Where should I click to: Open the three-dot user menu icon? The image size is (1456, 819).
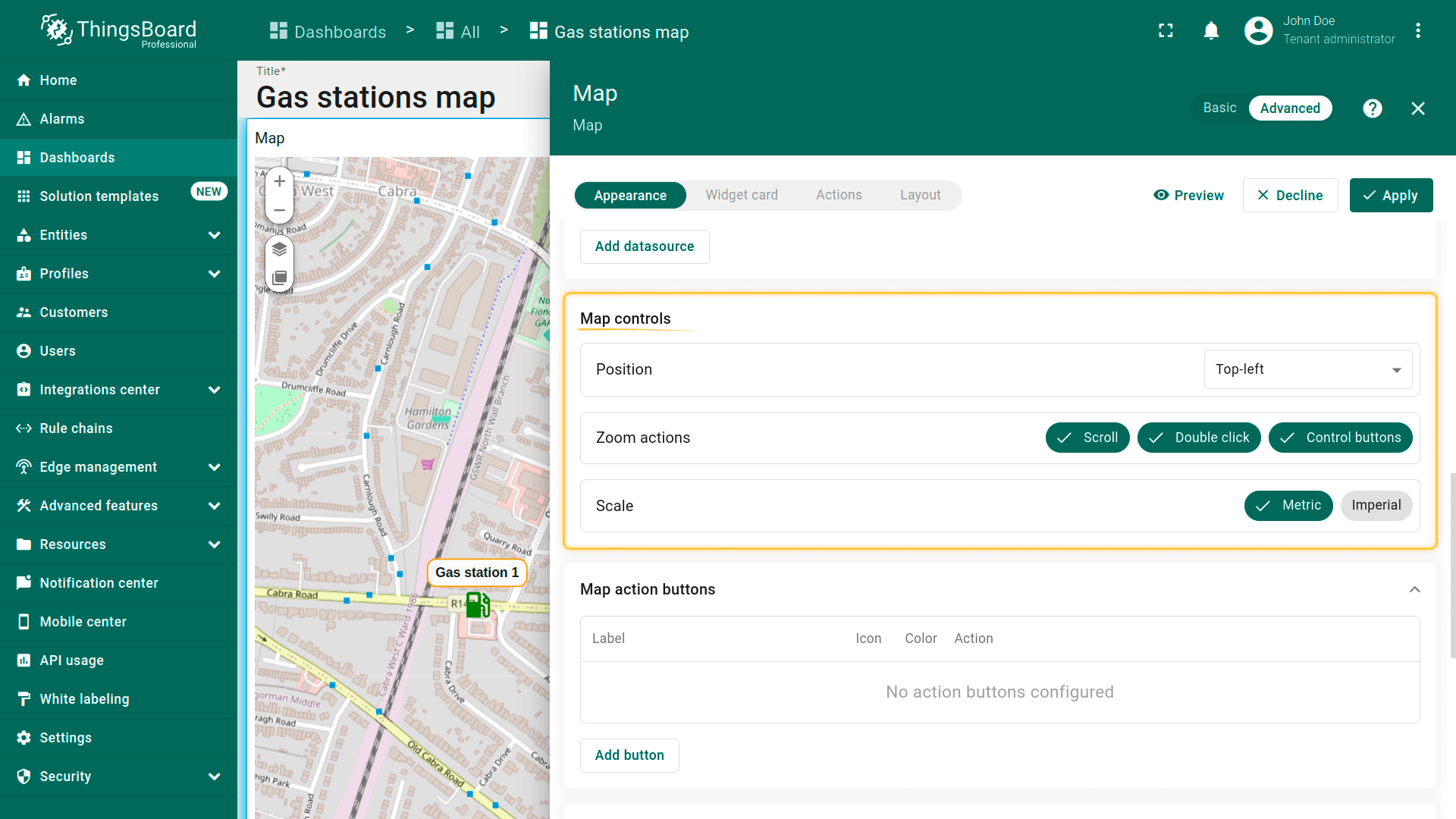pyautogui.click(x=1417, y=31)
